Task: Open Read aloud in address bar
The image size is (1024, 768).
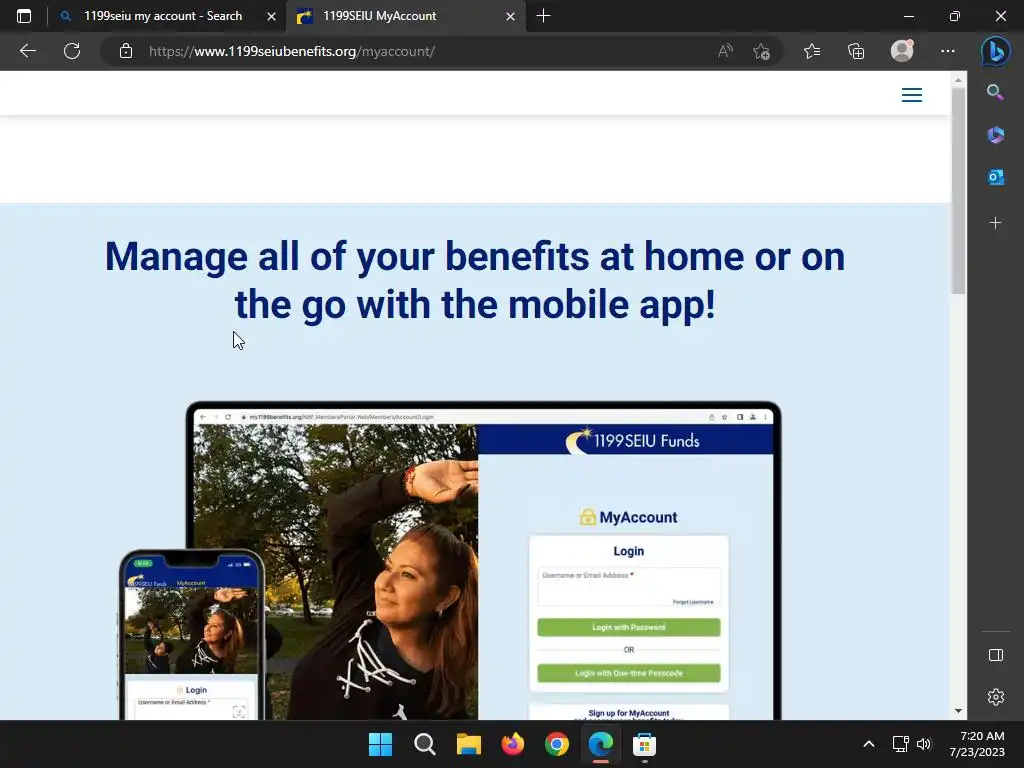Action: coord(725,51)
